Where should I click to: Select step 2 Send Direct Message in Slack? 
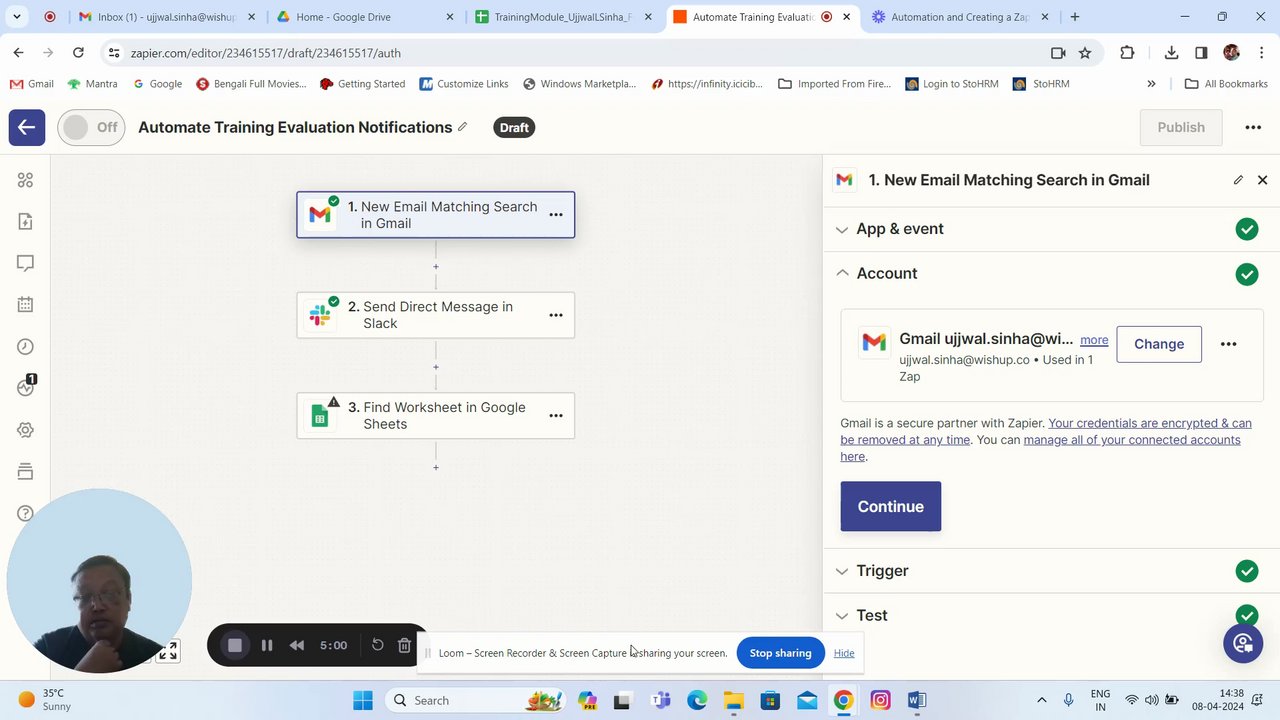click(436, 315)
